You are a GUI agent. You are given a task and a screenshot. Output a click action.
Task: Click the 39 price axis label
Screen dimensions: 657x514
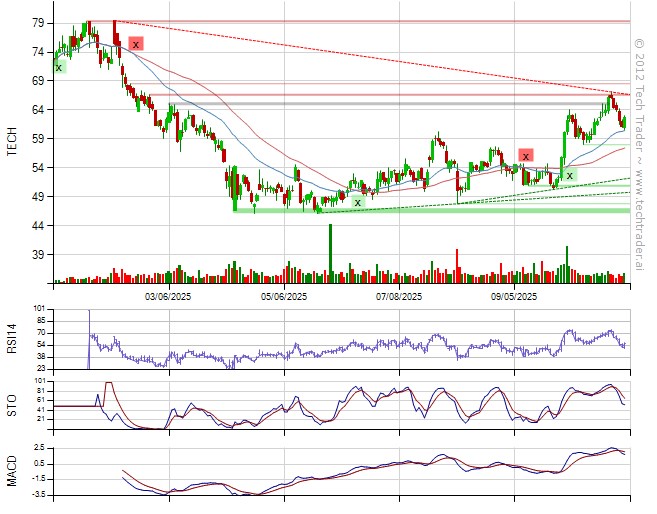point(36,255)
